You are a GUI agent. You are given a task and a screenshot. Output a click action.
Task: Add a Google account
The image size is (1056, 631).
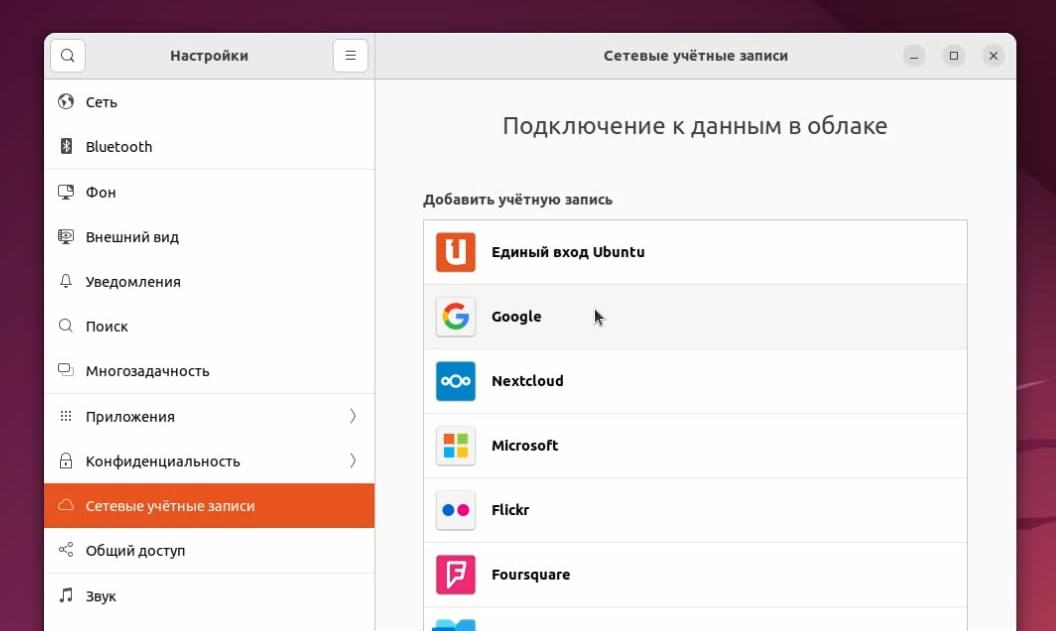pos(695,317)
